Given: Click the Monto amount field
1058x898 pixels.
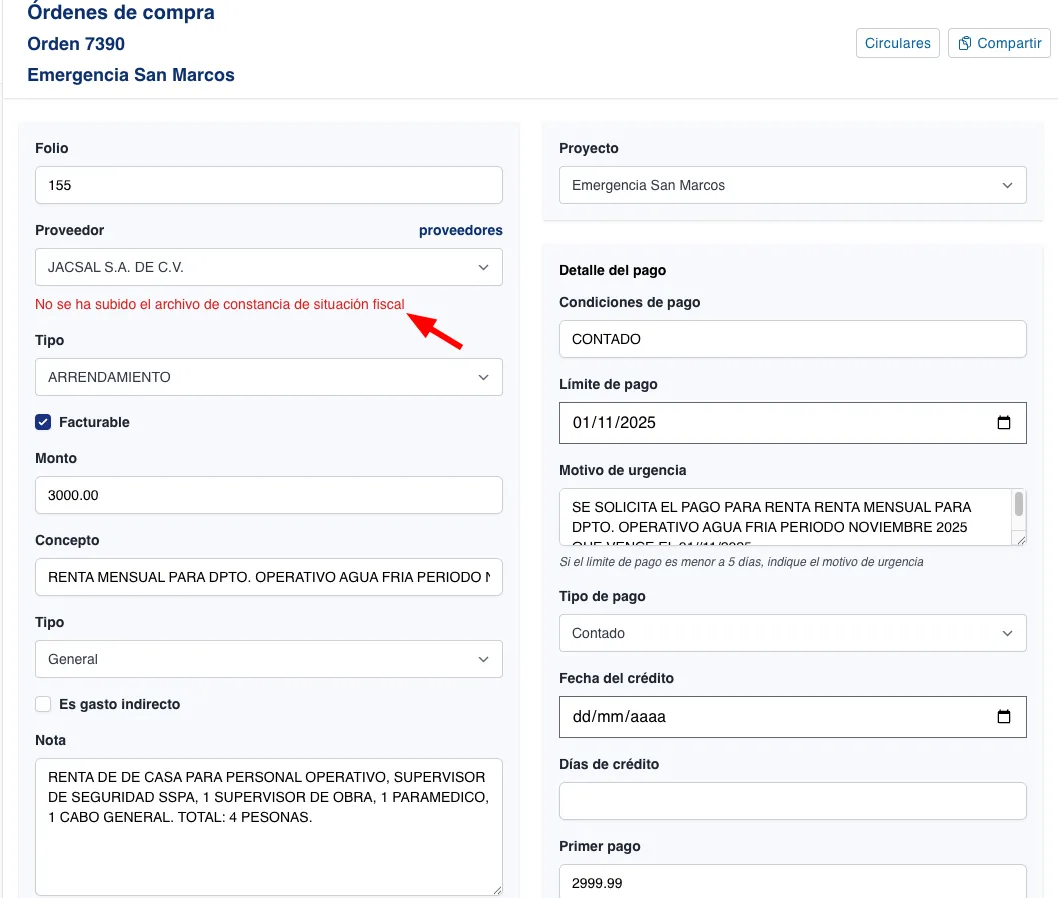Looking at the screenshot, I should [x=268, y=495].
